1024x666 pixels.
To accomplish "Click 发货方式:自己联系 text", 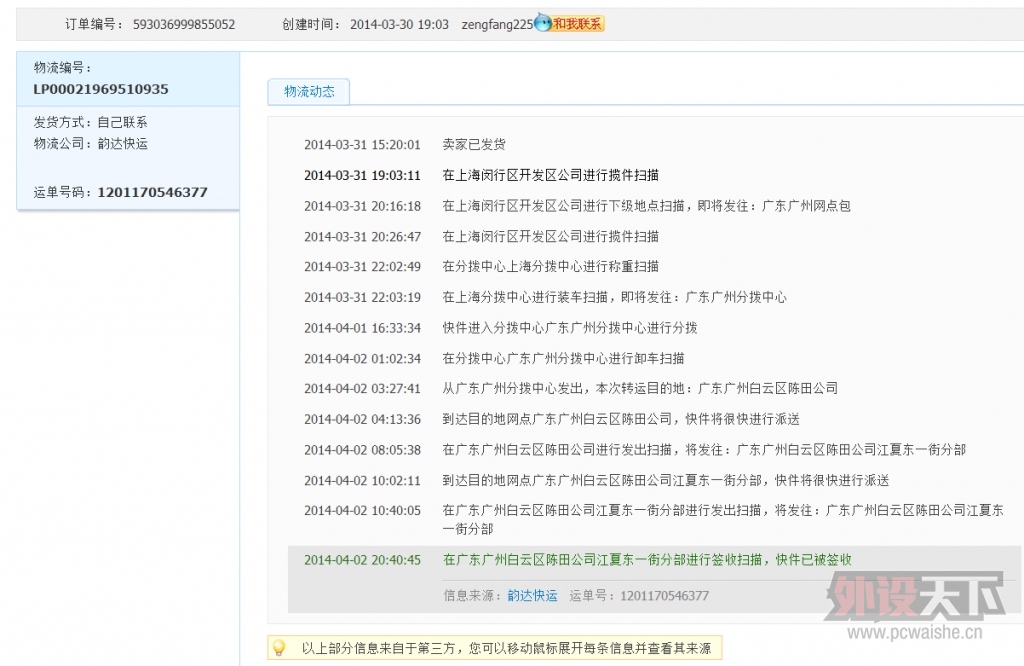I will point(90,122).
